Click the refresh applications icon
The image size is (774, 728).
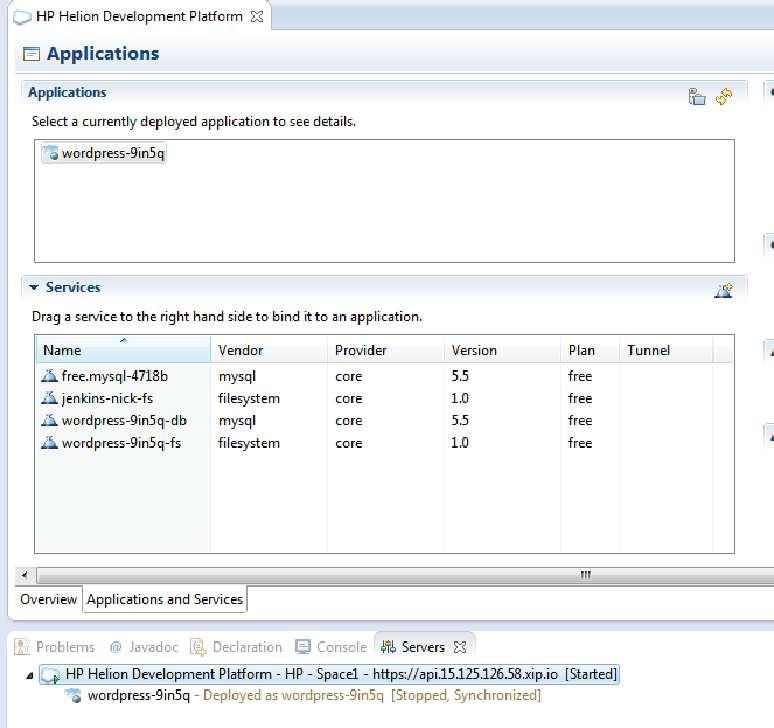(724, 97)
